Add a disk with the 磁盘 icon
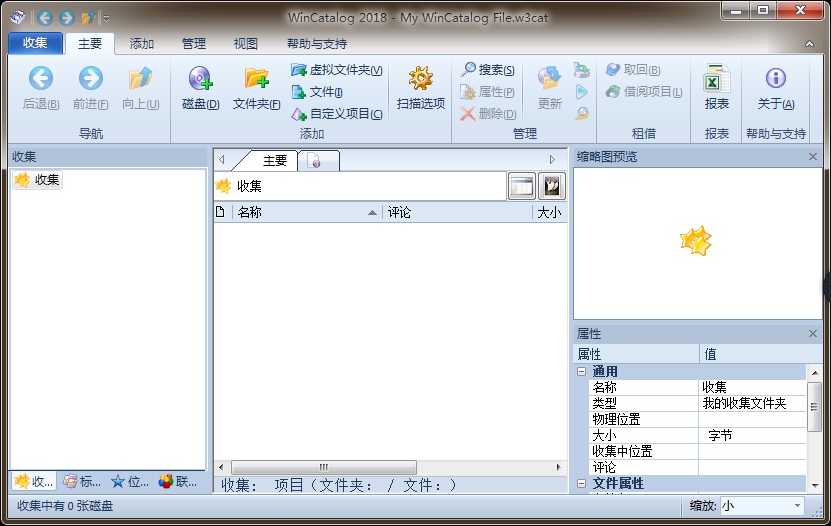 click(200, 79)
